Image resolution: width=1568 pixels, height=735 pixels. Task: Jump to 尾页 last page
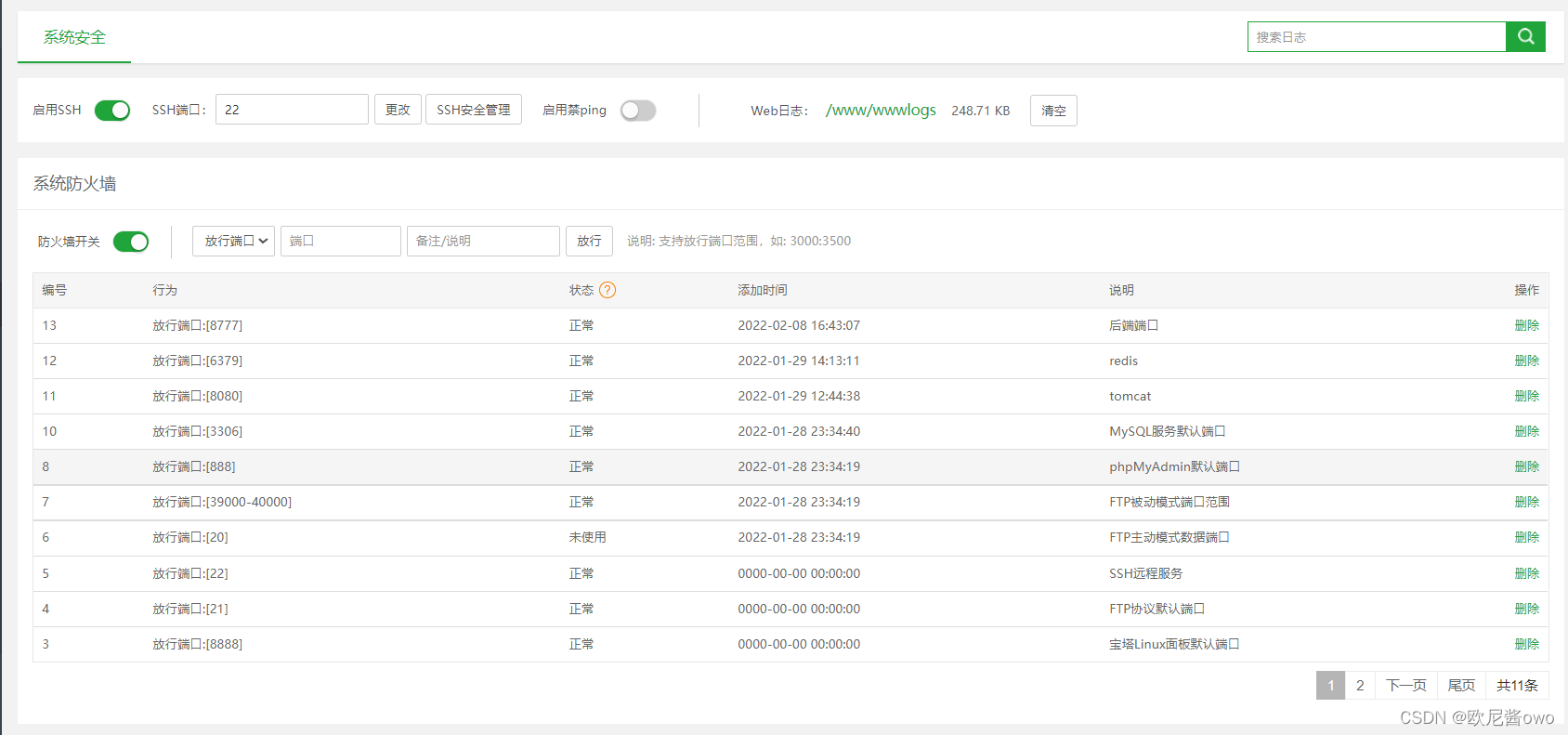[1461, 685]
